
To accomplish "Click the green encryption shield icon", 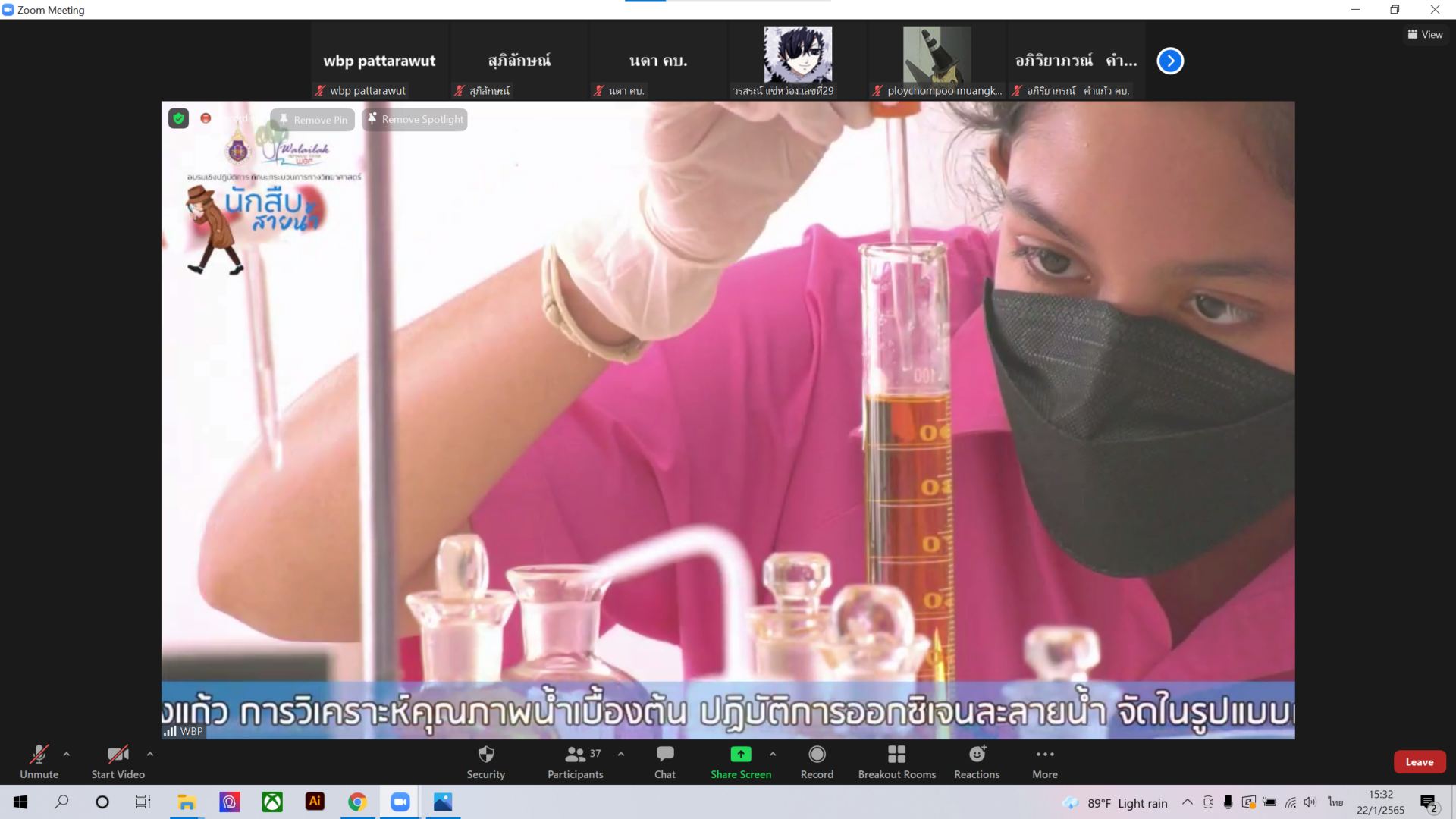I will [178, 118].
